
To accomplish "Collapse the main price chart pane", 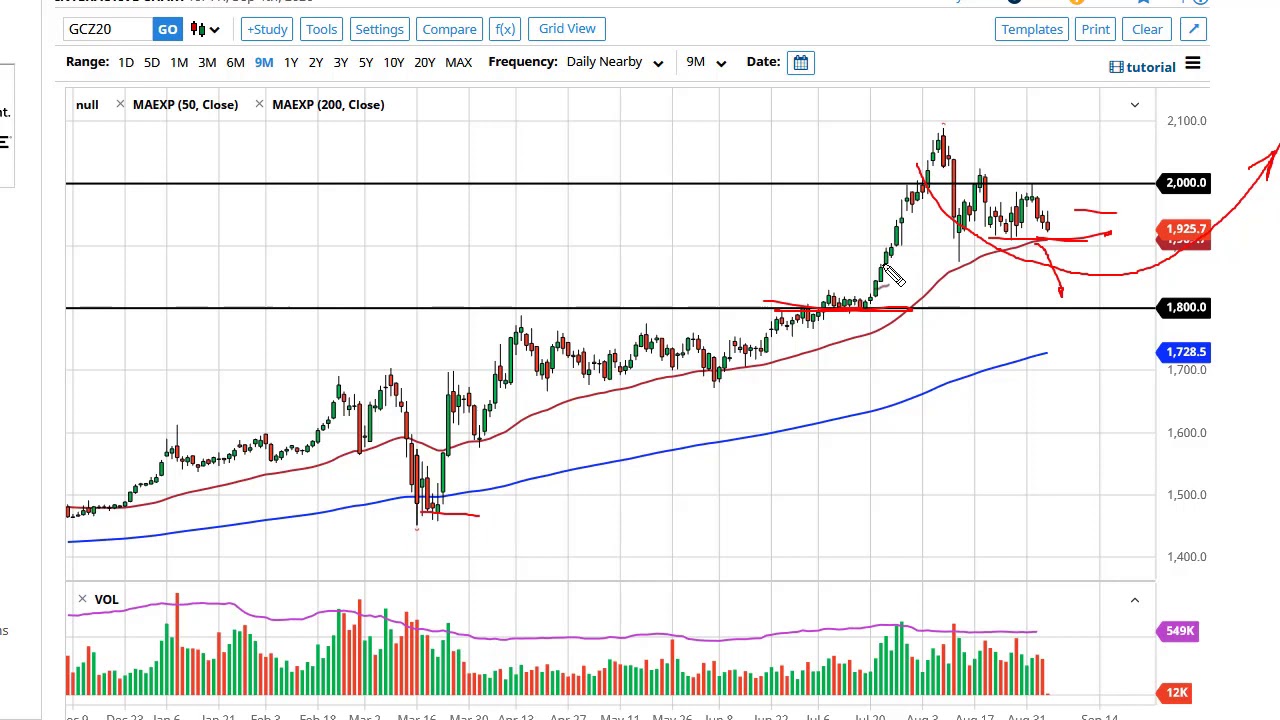I will pyautogui.click(x=1134, y=104).
